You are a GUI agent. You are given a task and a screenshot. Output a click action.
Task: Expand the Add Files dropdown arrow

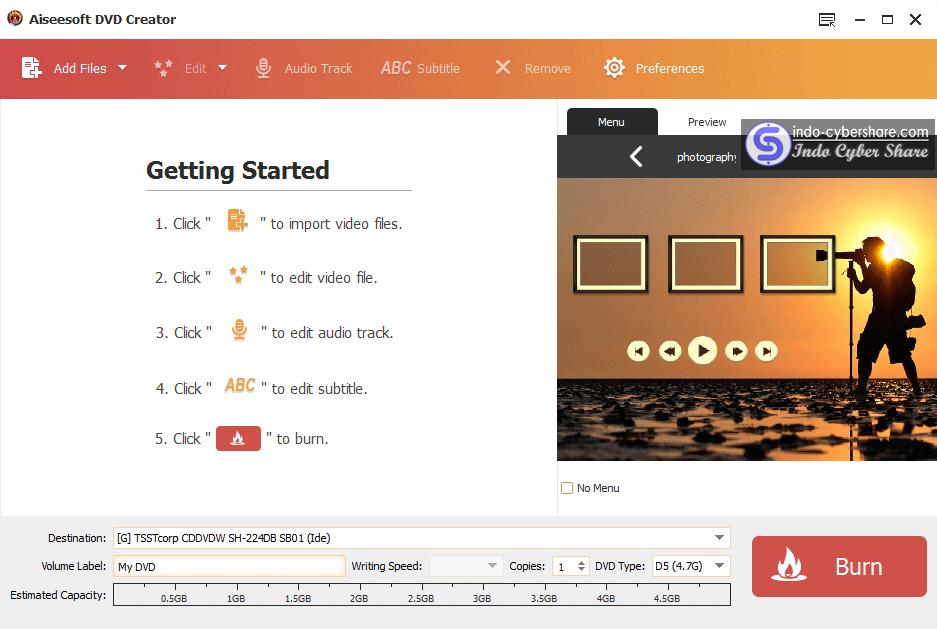pyautogui.click(x=123, y=68)
